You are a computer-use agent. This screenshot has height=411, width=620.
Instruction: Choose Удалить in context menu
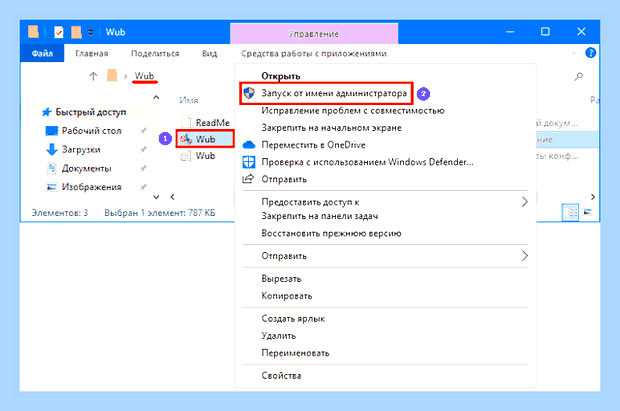pyautogui.click(x=386, y=336)
